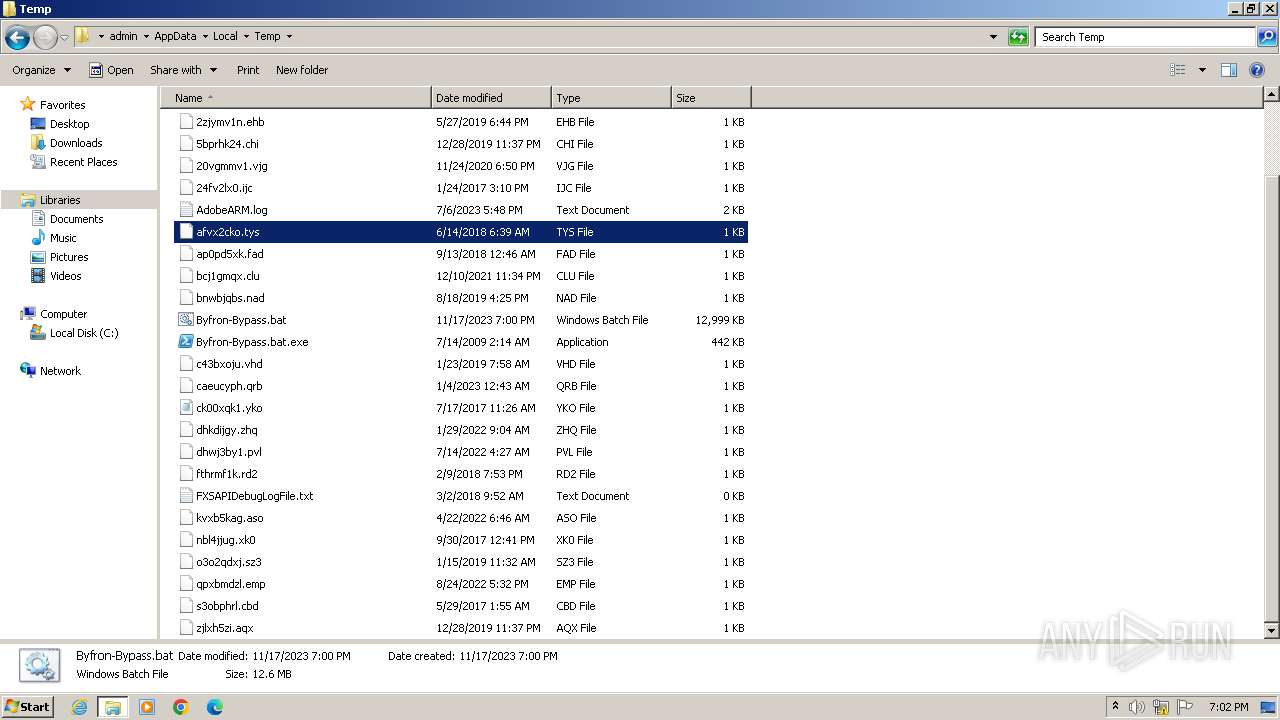Open Internet Explorer from taskbar
Image resolution: width=1280 pixels, height=720 pixels.
point(80,707)
